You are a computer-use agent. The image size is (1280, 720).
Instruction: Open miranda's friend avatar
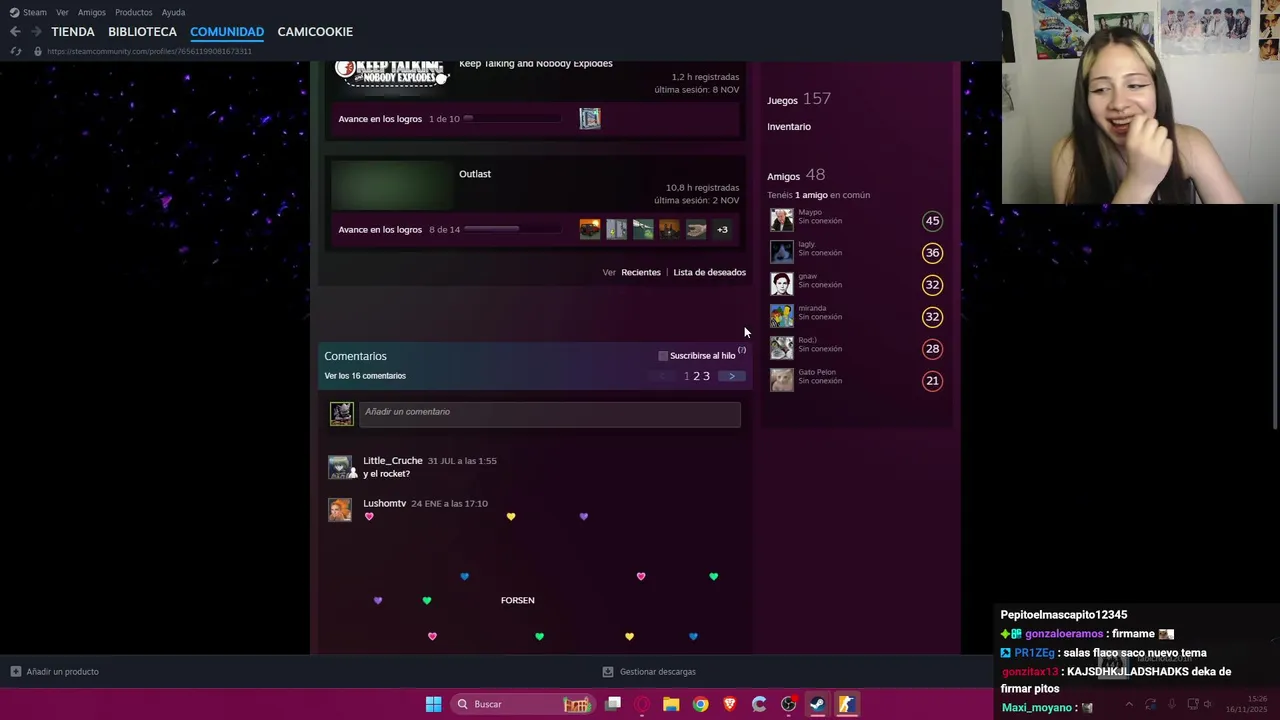pos(782,316)
